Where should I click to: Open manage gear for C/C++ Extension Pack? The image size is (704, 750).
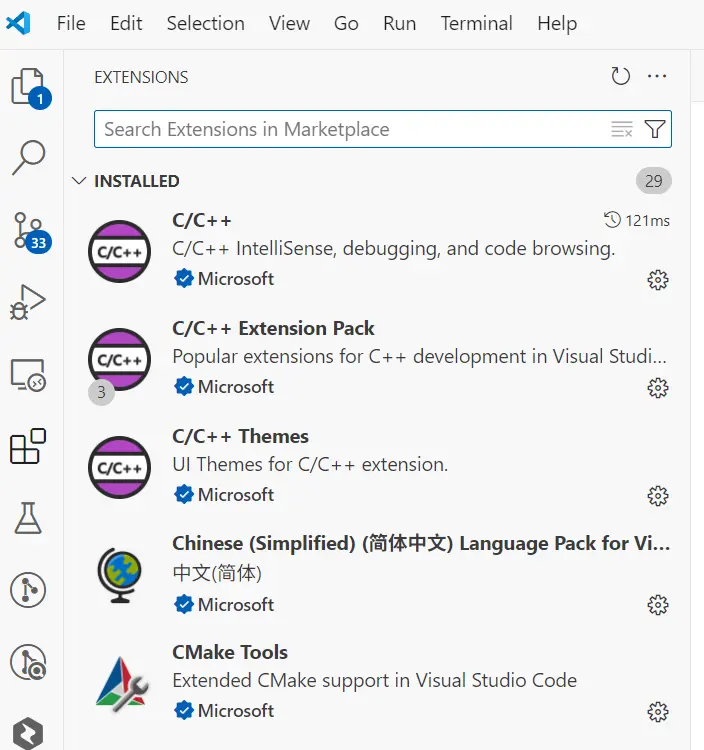click(658, 388)
